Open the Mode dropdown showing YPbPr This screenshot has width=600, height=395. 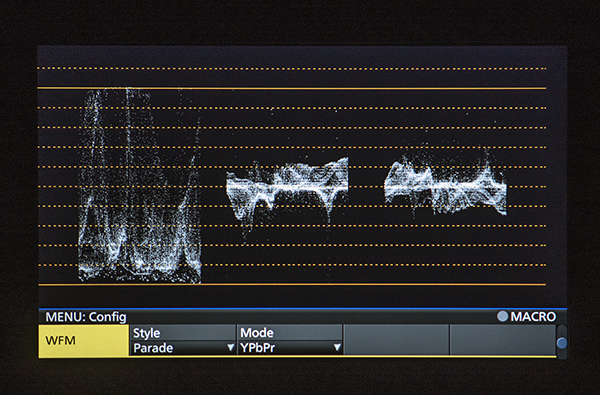click(x=290, y=348)
